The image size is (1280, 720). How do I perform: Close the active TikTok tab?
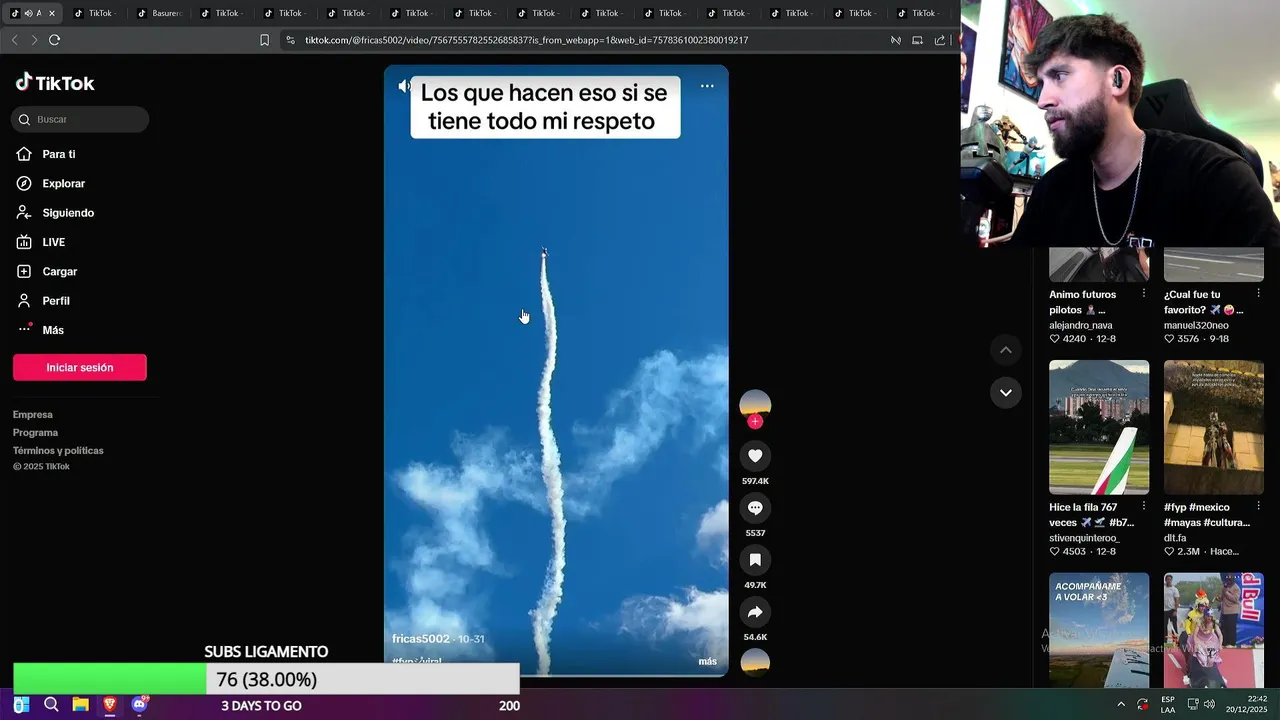pos(51,13)
